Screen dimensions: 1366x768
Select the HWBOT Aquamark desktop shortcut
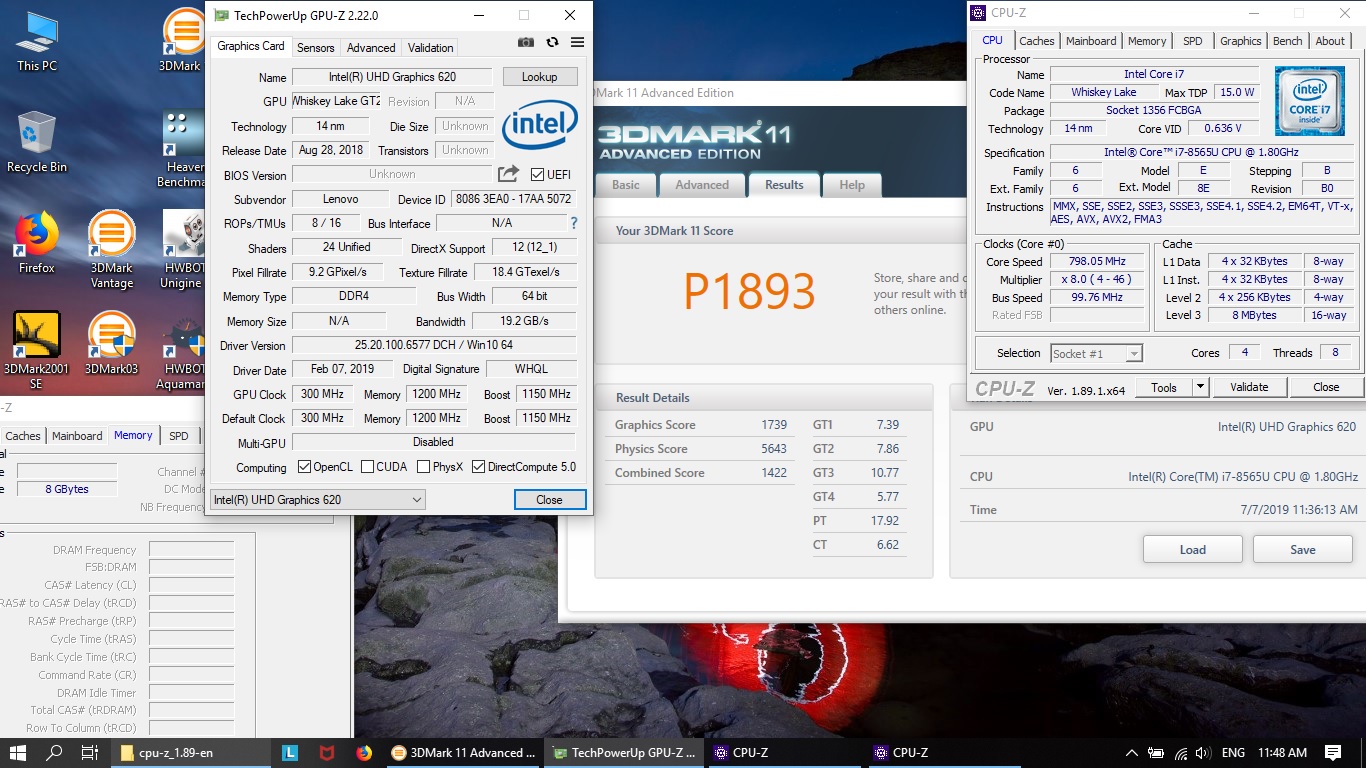pyautogui.click(x=181, y=351)
